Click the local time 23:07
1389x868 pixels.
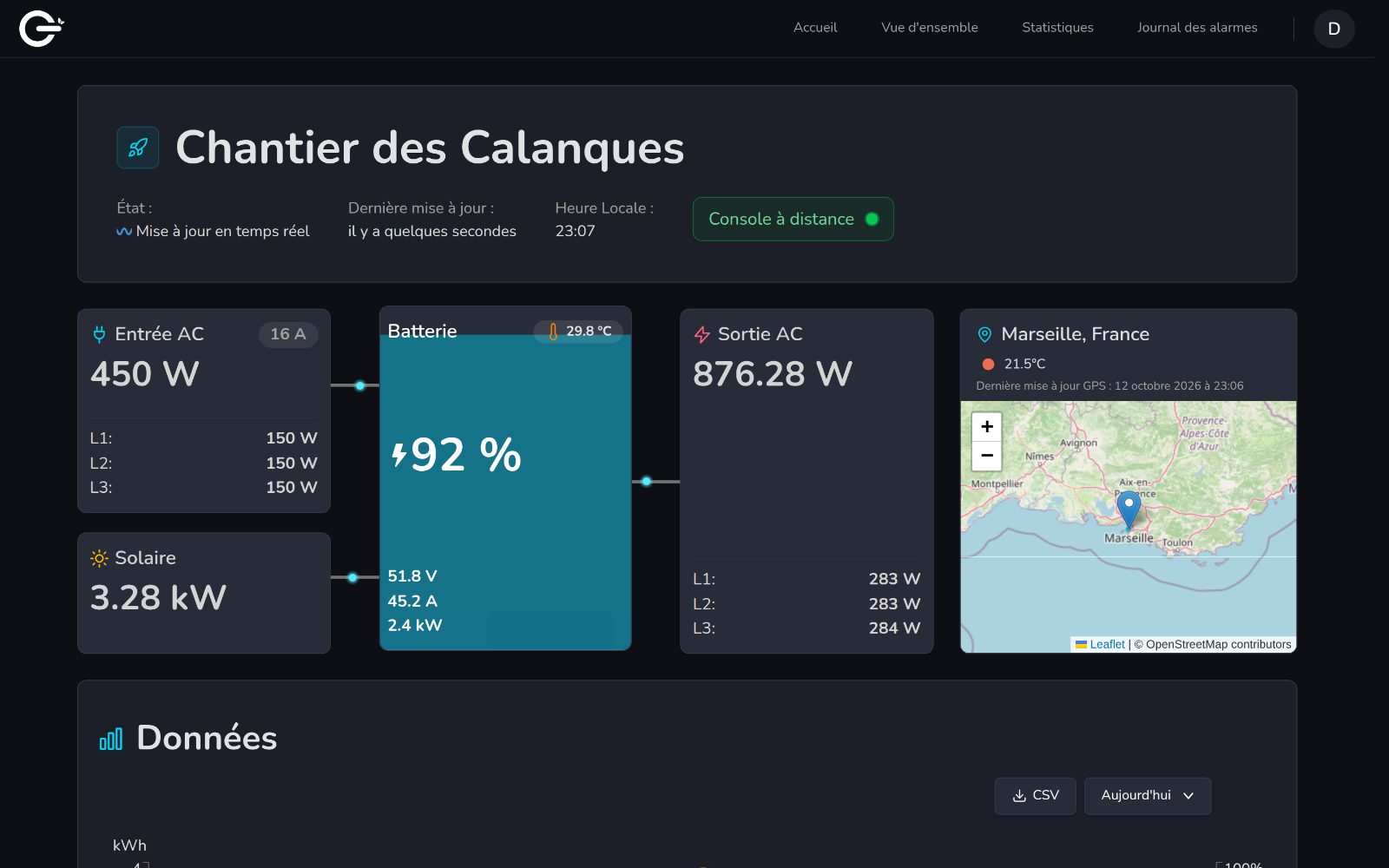click(x=576, y=231)
